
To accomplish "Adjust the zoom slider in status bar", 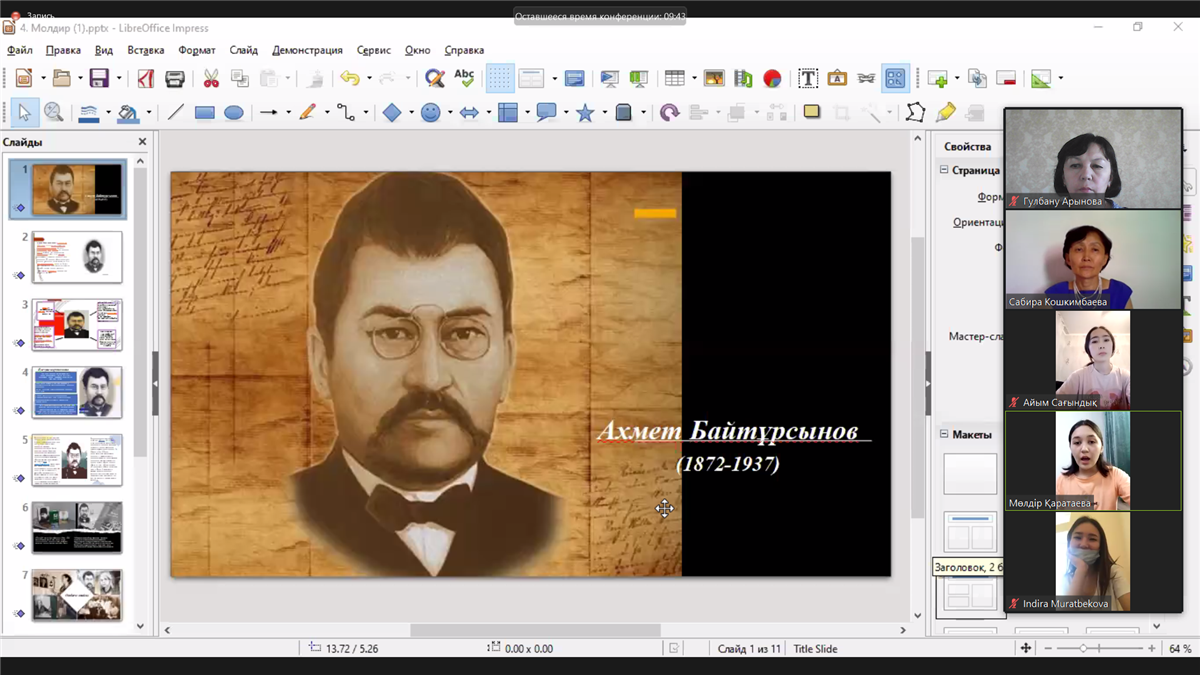I will (x=1083, y=649).
